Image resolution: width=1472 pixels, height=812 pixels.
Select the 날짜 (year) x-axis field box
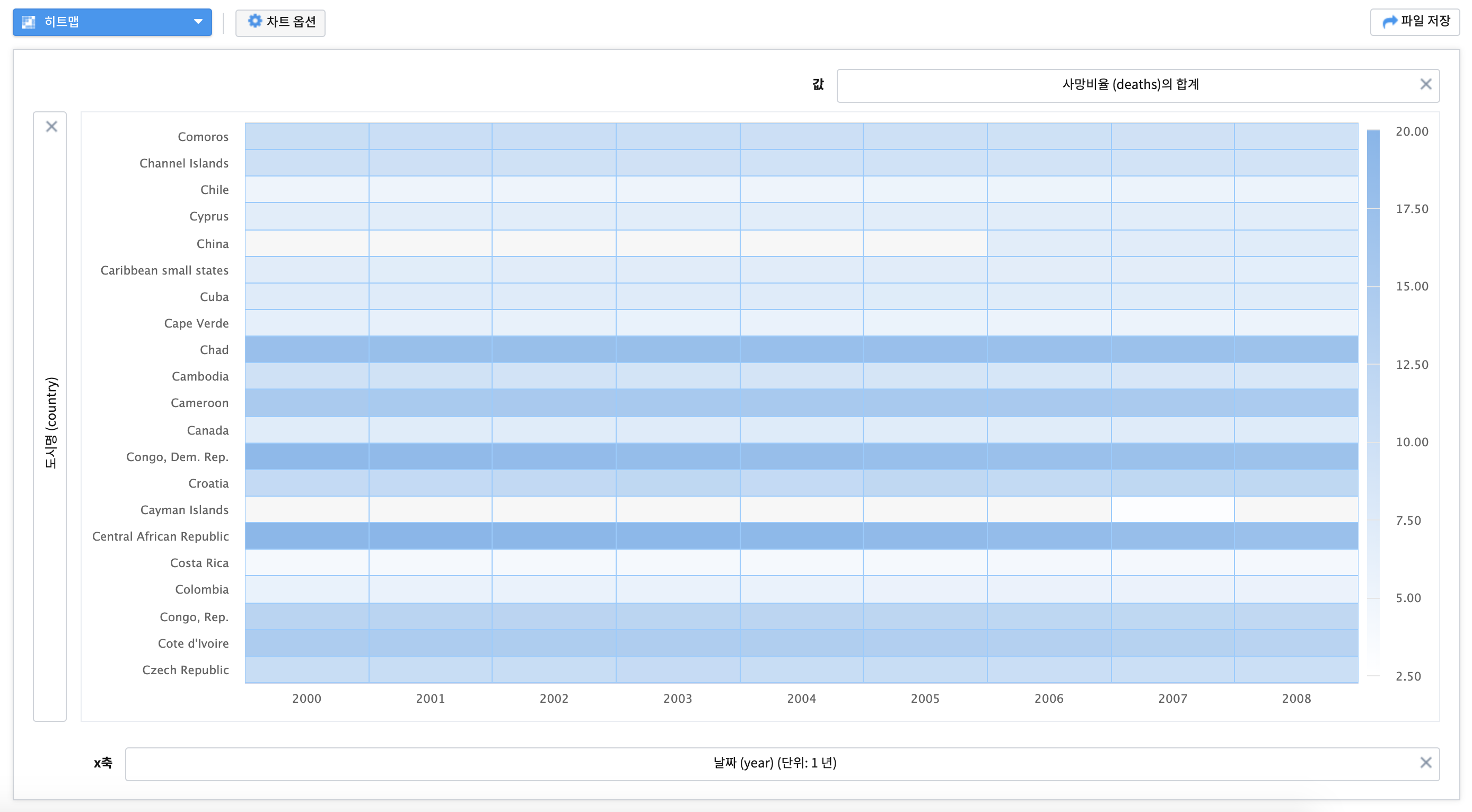coord(782,763)
